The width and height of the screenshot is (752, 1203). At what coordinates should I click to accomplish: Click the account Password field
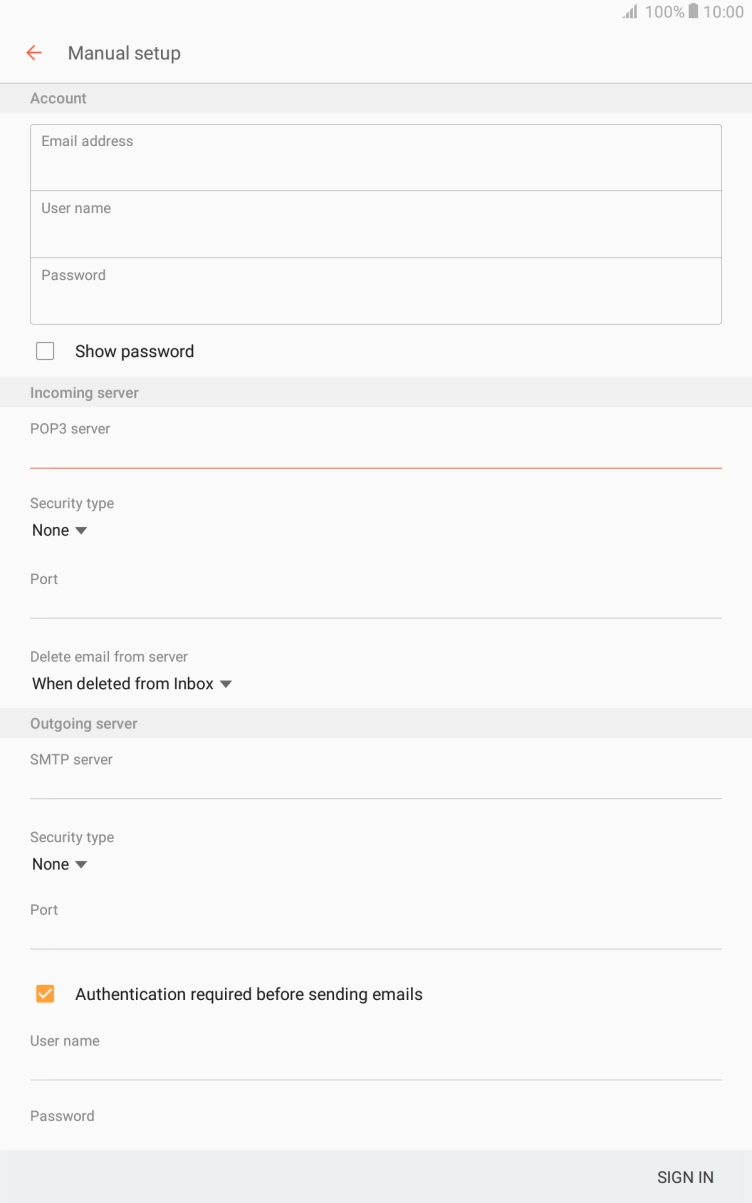coord(375,291)
